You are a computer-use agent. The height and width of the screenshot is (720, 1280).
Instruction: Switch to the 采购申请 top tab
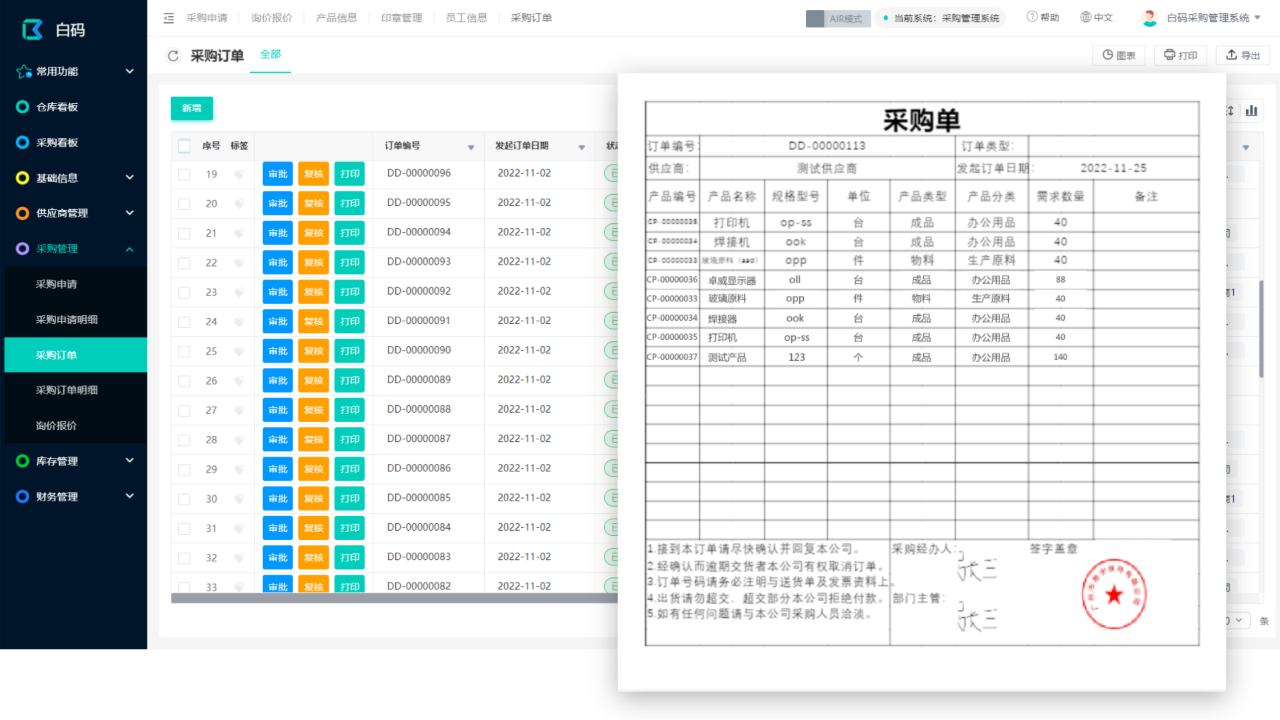pos(207,18)
